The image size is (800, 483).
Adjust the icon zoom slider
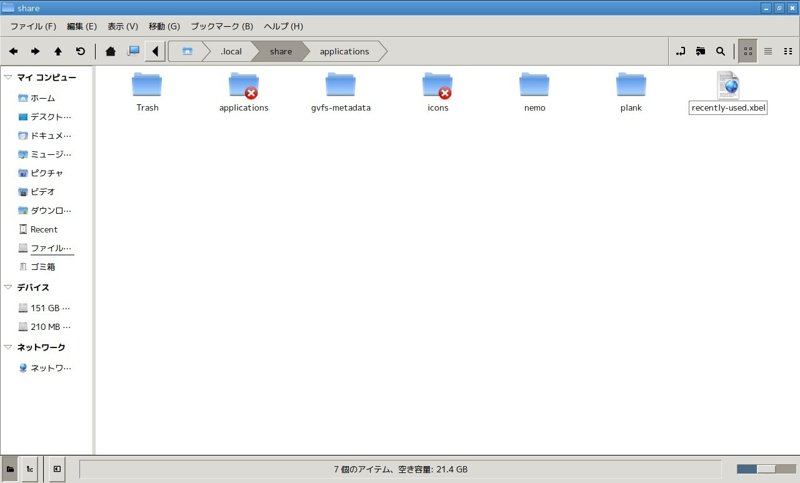[x=766, y=469]
